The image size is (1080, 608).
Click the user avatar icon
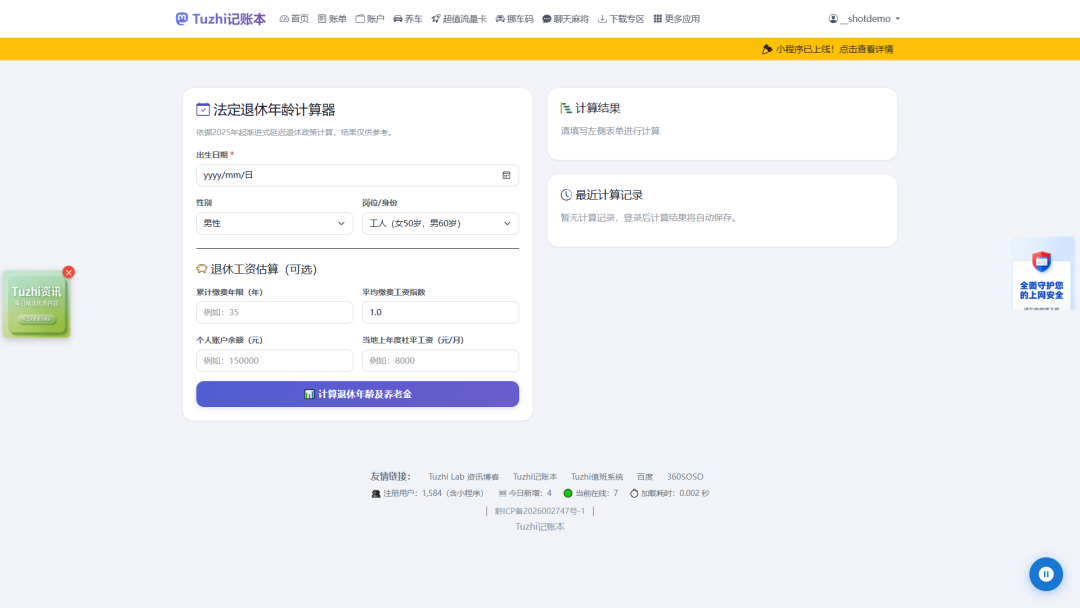[833, 19]
